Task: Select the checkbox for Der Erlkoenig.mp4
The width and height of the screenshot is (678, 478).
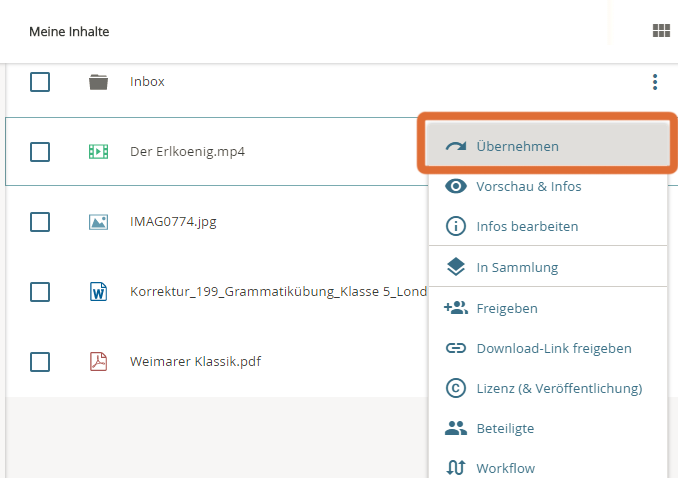Action: pos(40,152)
